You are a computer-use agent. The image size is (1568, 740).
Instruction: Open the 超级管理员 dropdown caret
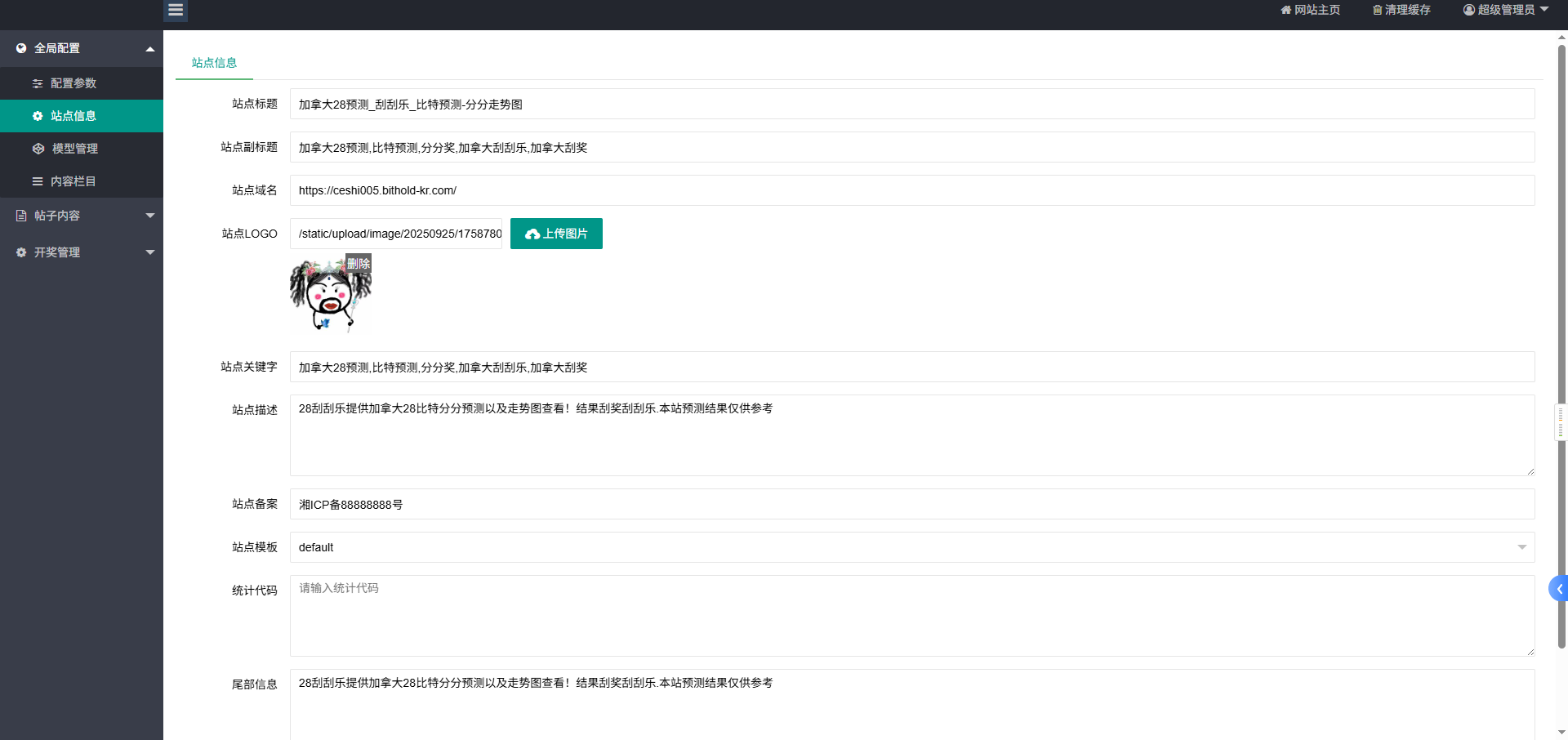click(x=1544, y=10)
